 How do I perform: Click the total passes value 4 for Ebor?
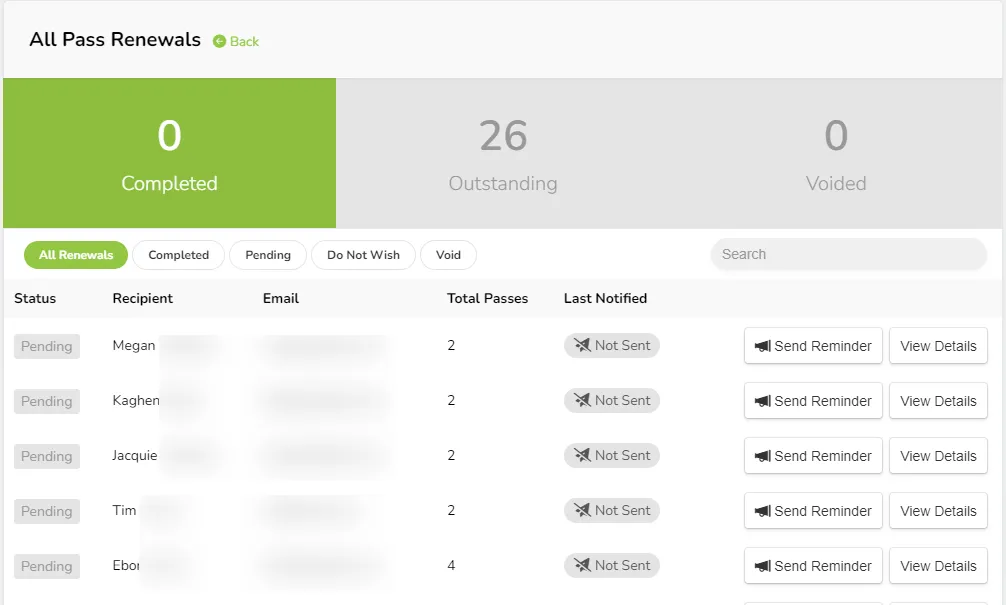point(451,565)
